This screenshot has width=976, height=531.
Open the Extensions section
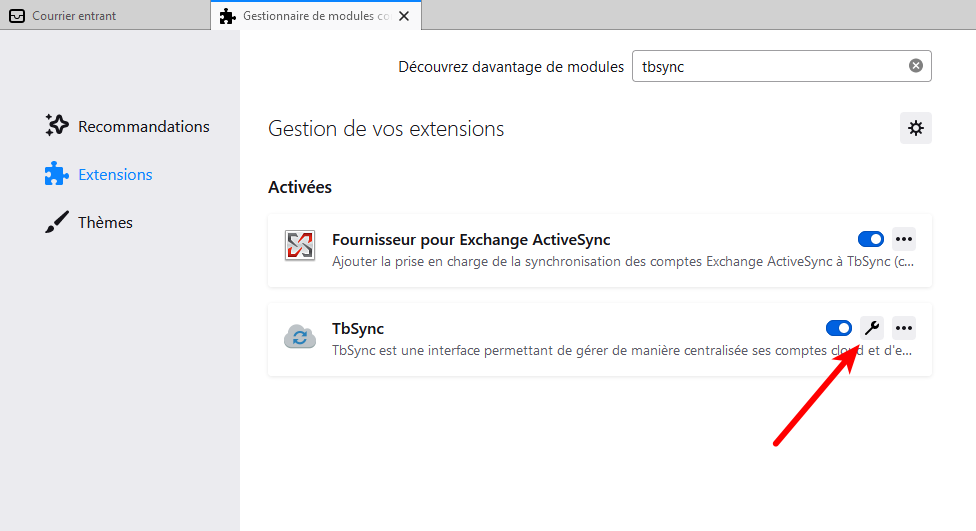tap(98, 174)
